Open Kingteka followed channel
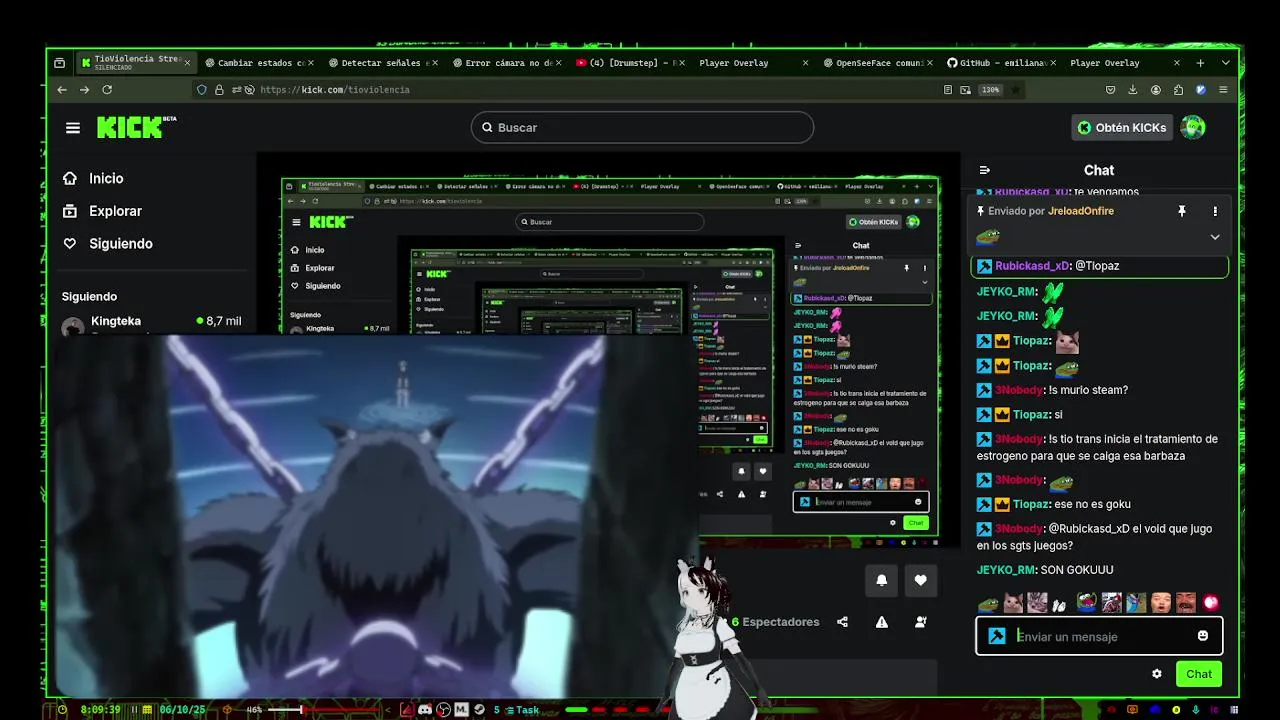Screen dimensions: 1280x720 [150, 323]
